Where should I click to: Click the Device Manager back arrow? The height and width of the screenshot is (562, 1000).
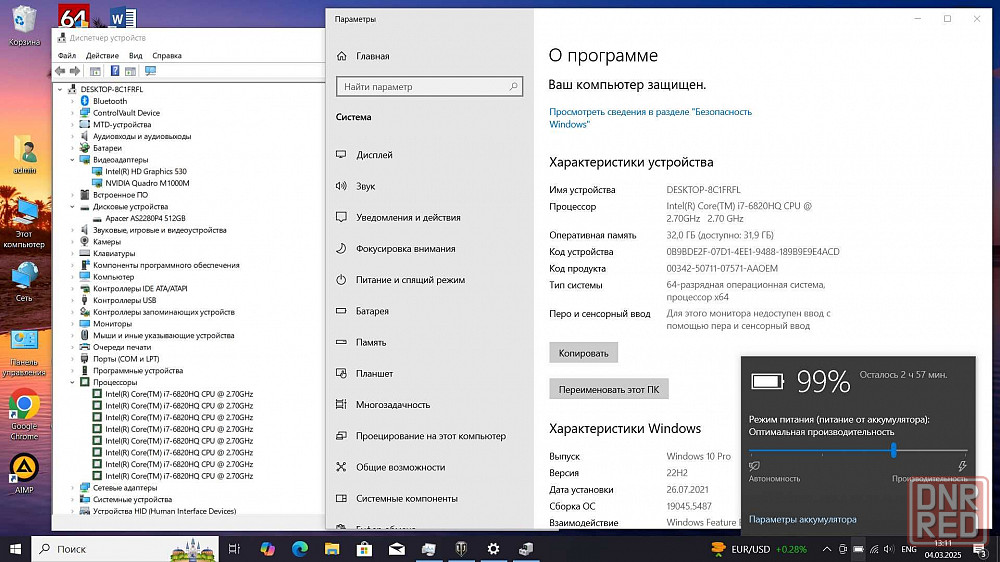60,71
